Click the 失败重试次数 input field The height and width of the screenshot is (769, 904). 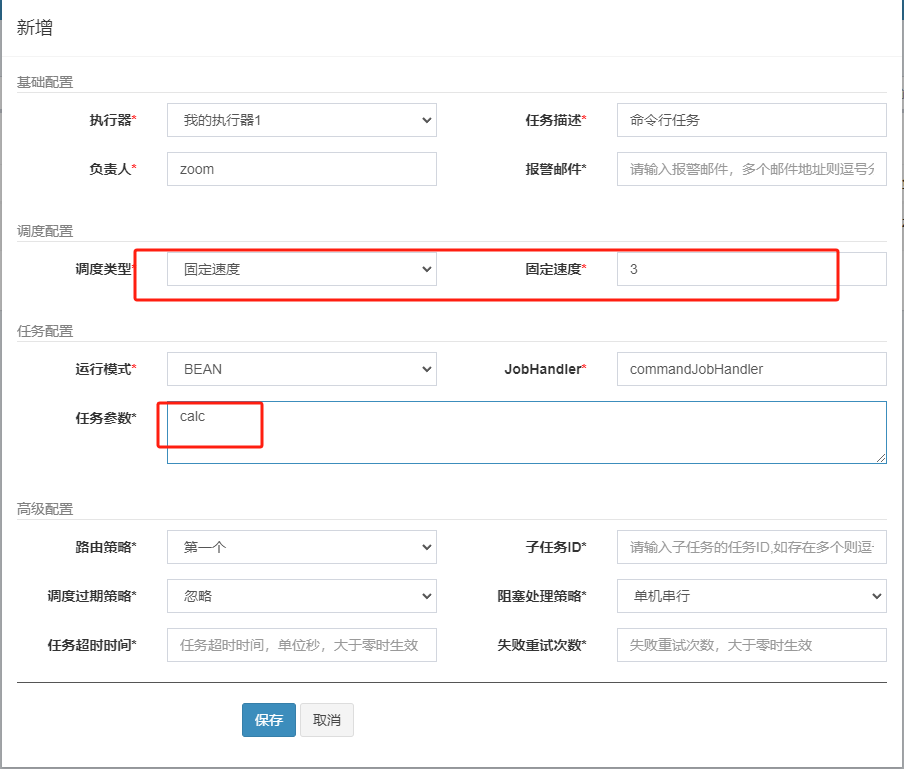coord(750,645)
